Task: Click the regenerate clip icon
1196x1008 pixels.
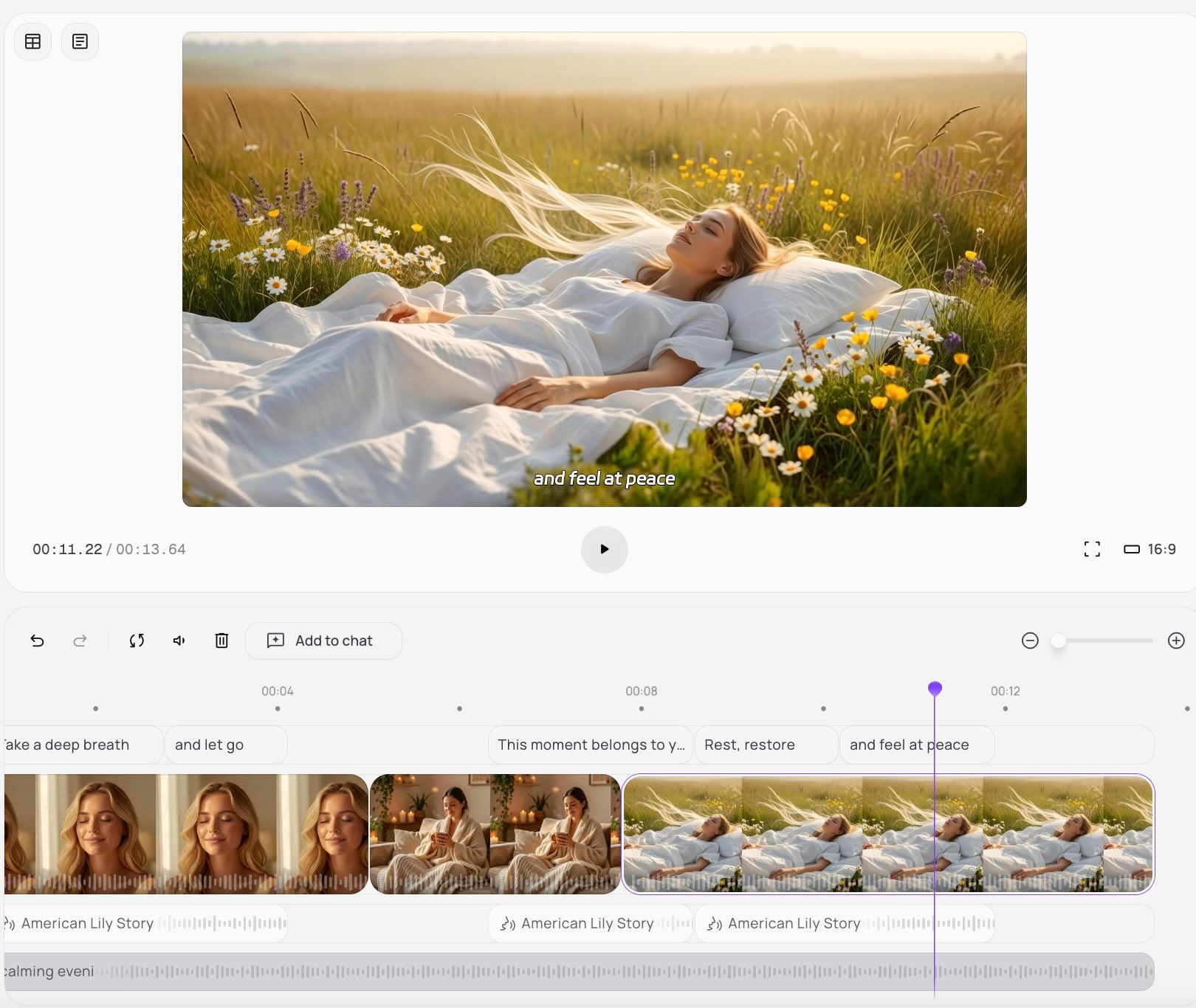Action: (x=137, y=641)
